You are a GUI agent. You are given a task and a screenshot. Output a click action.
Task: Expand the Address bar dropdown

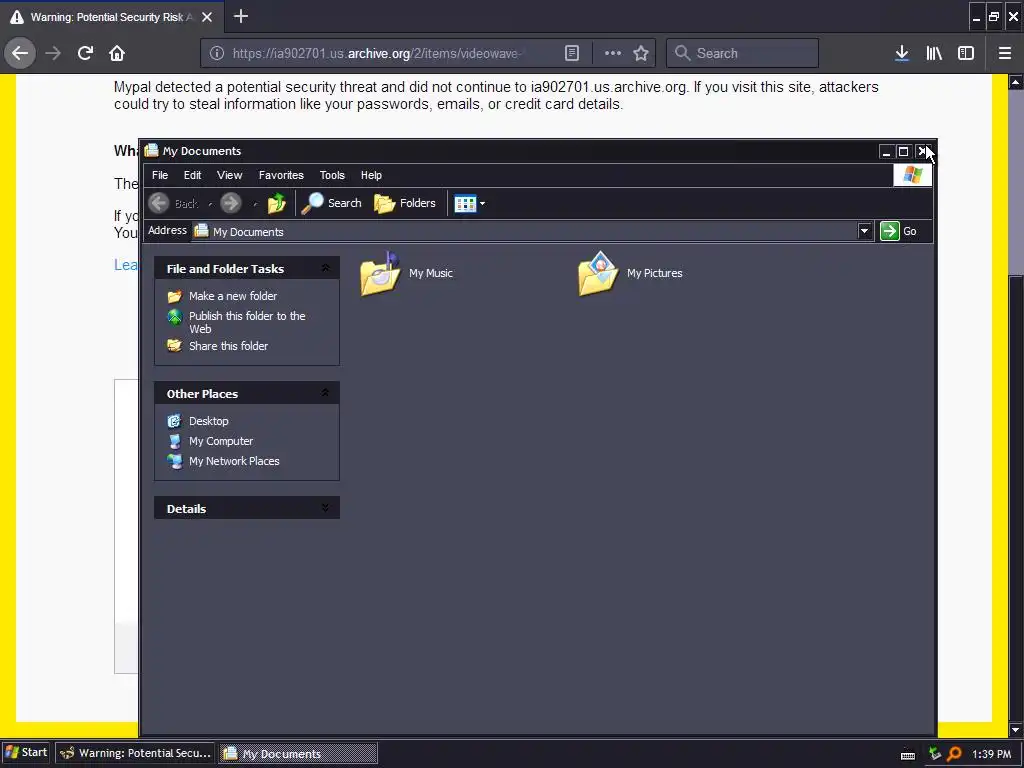point(864,231)
